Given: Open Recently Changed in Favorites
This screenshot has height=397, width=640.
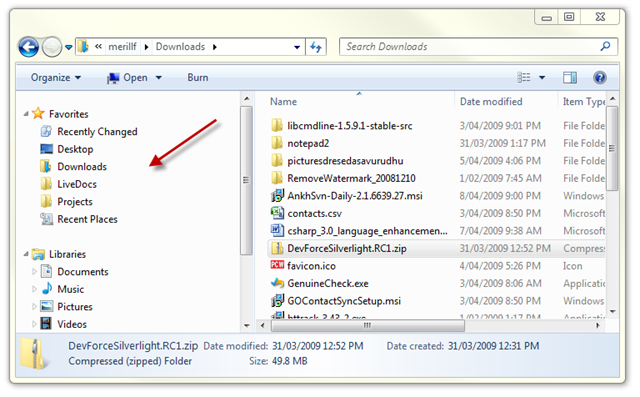Looking at the screenshot, I should tap(97, 131).
